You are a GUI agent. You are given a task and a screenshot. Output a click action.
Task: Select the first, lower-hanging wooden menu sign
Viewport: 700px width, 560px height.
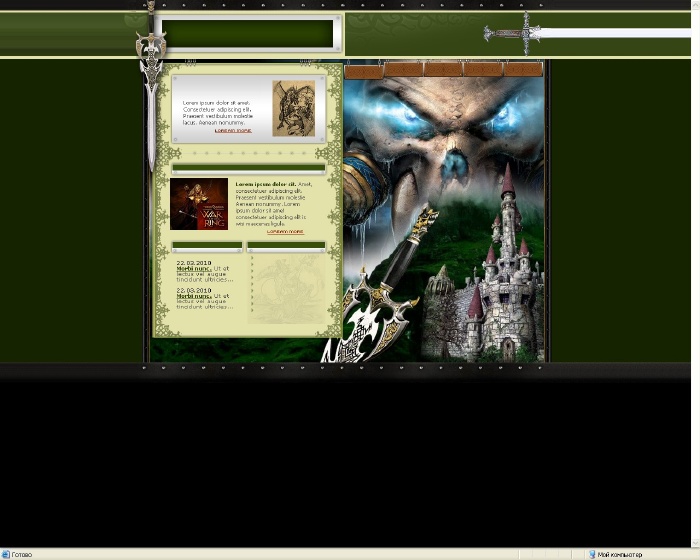(364, 72)
